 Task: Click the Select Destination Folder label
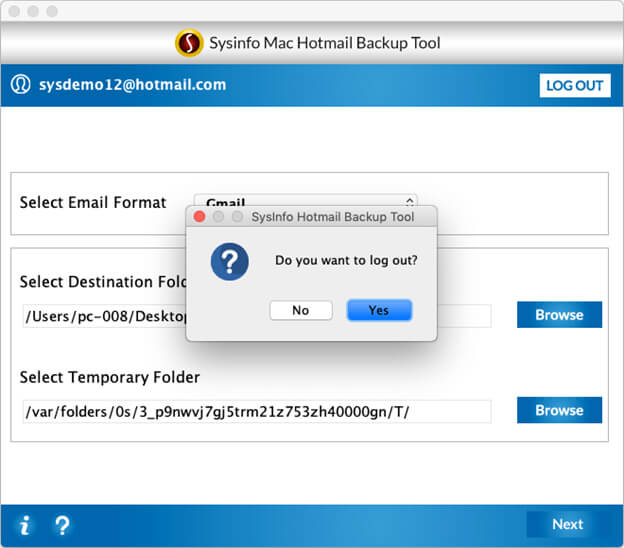pyautogui.click(x=103, y=282)
